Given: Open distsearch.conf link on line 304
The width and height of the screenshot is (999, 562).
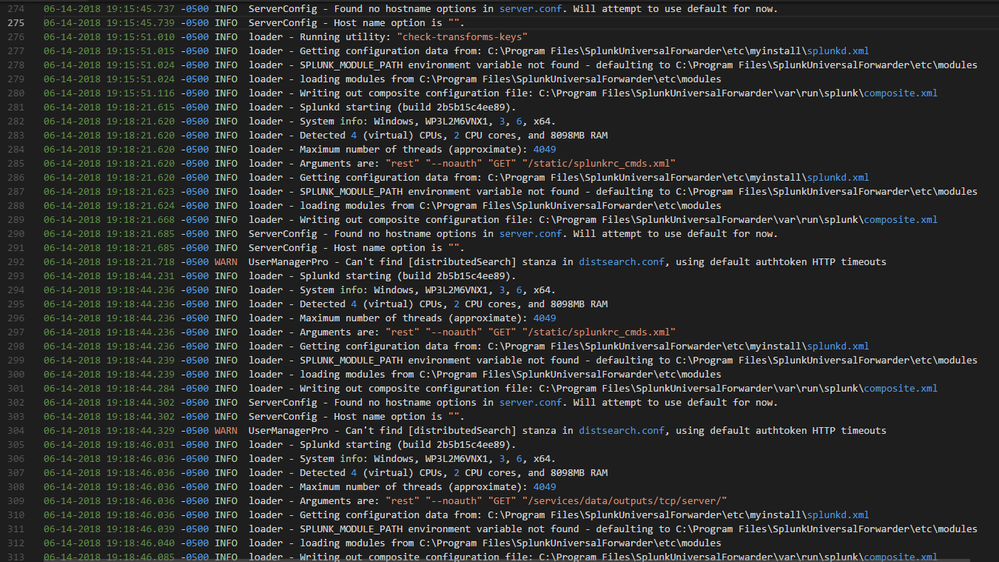Looking at the screenshot, I should (x=621, y=431).
